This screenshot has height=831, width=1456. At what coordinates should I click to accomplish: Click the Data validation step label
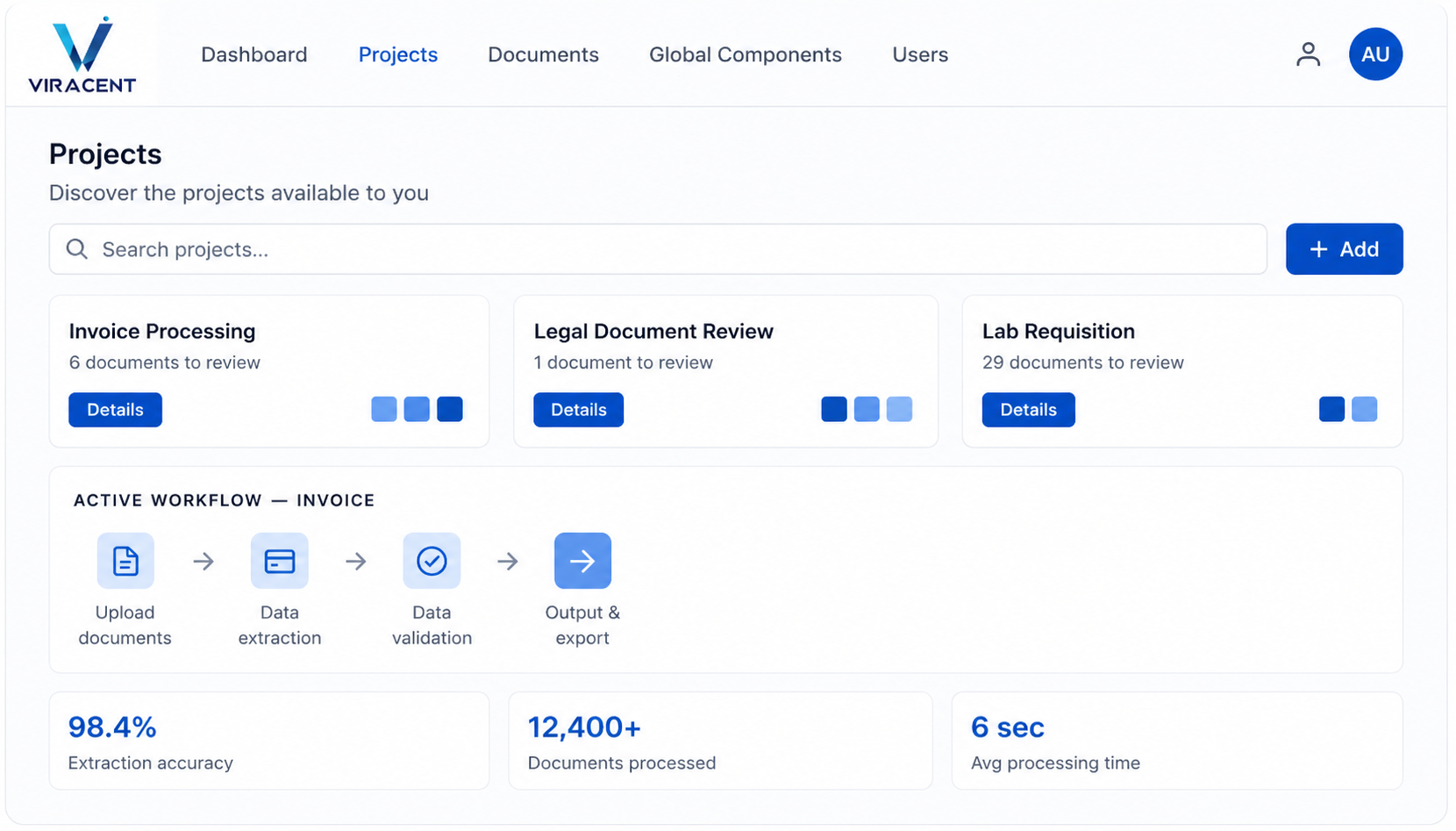point(432,625)
